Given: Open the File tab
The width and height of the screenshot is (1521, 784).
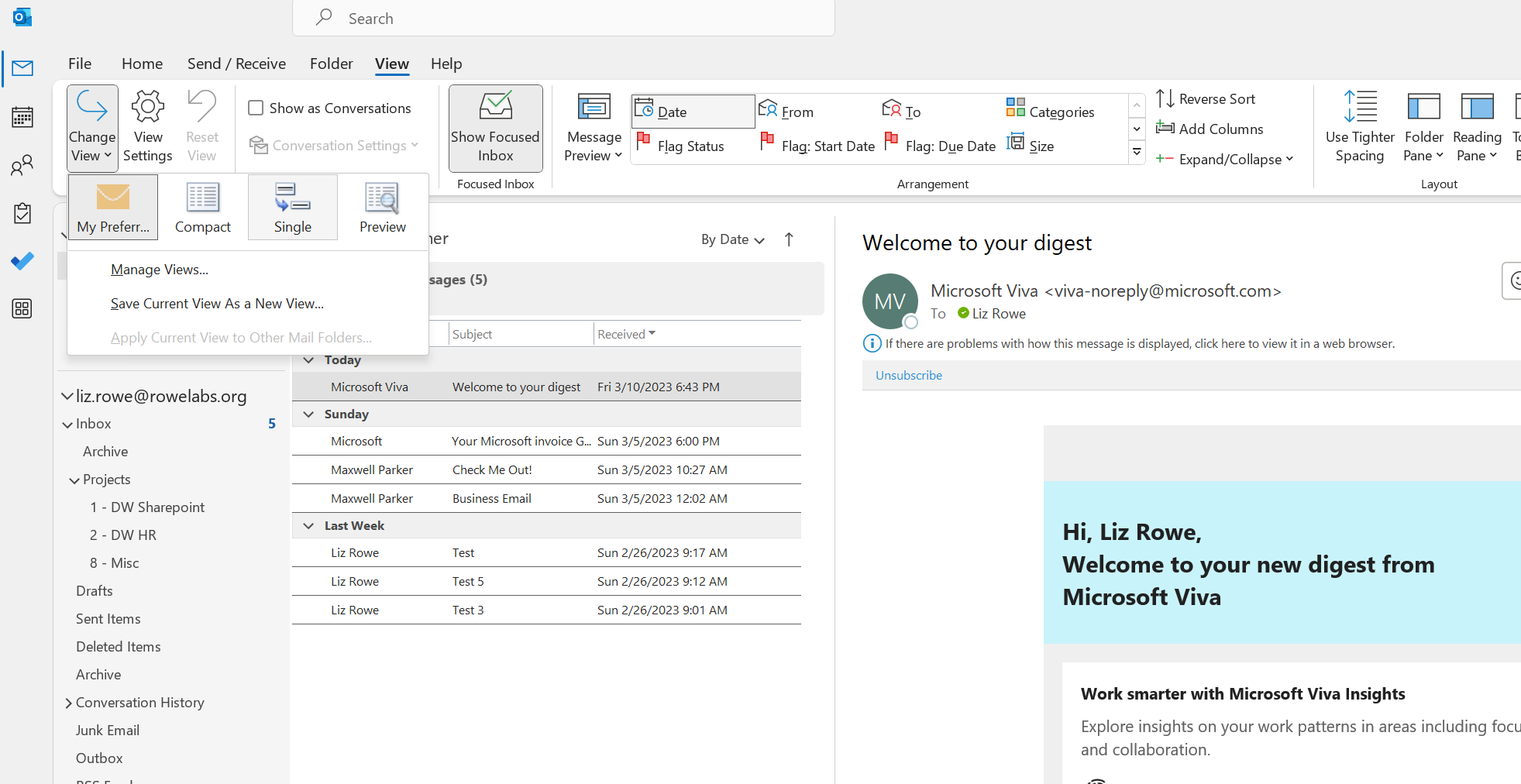Looking at the screenshot, I should (x=80, y=64).
